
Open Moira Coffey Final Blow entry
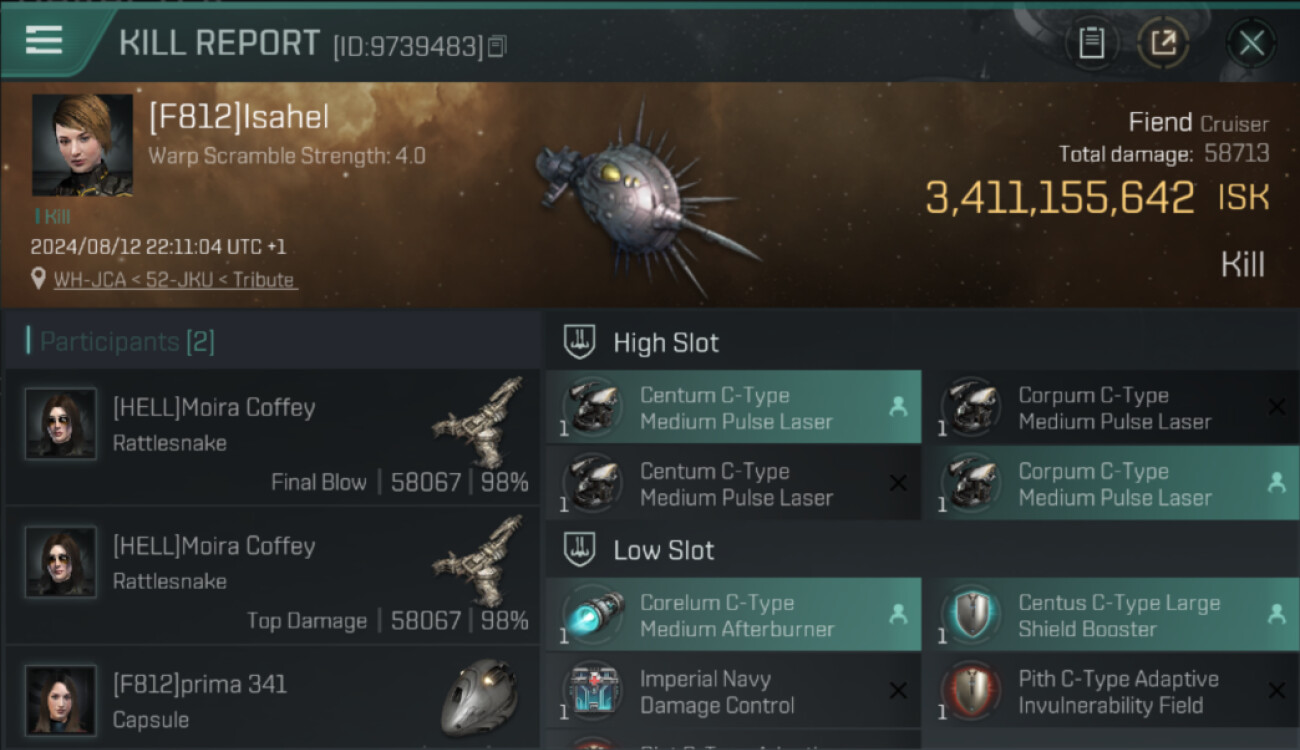272,437
